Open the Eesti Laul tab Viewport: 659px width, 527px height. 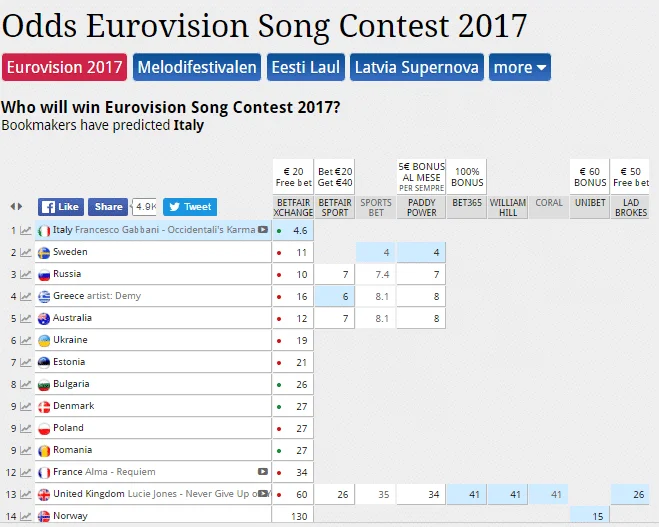[x=306, y=67]
